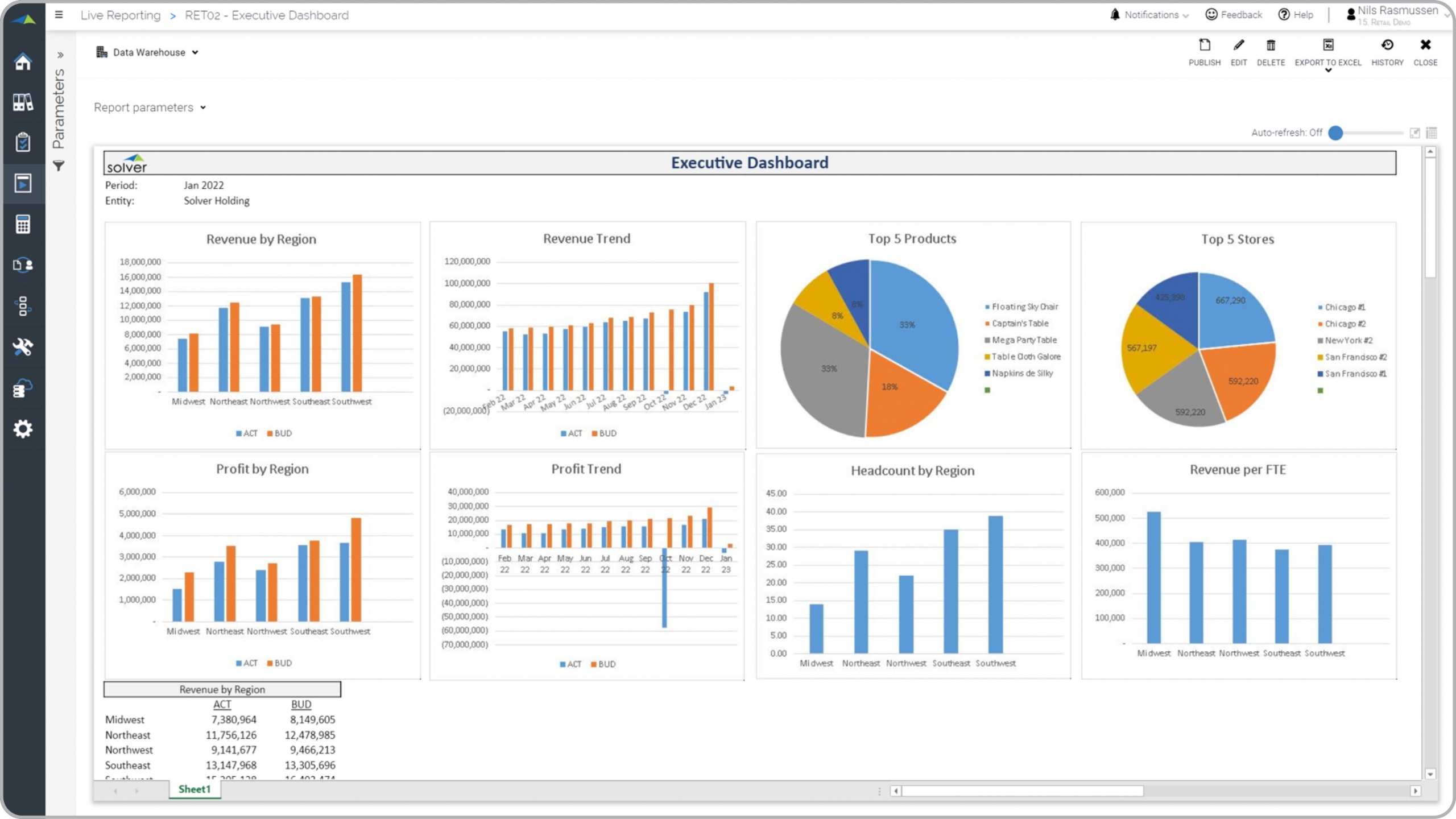Select the Sheet1 tab
The height and width of the screenshot is (819, 1456).
(195, 789)
